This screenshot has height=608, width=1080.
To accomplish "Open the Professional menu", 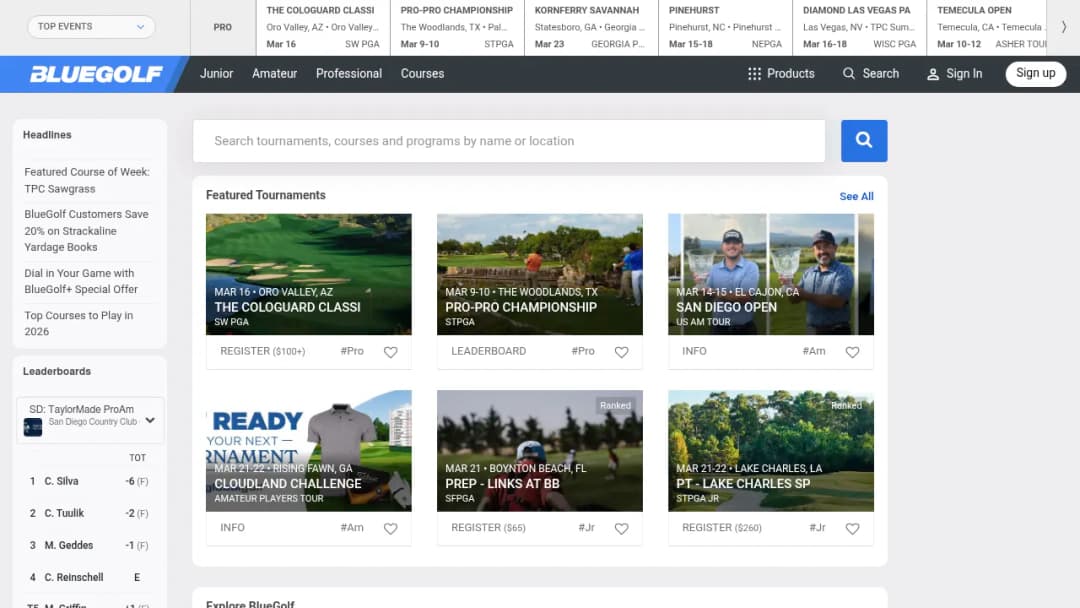I will 349,74.
